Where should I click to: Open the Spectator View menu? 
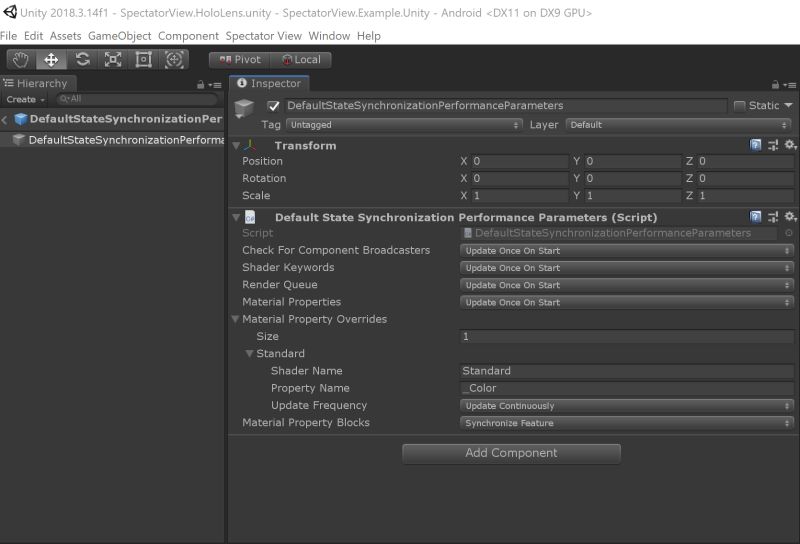point(263,36)
